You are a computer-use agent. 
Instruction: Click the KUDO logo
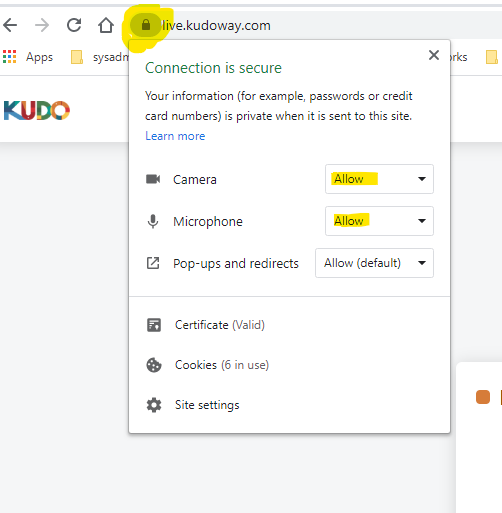(x=37, y=110)
